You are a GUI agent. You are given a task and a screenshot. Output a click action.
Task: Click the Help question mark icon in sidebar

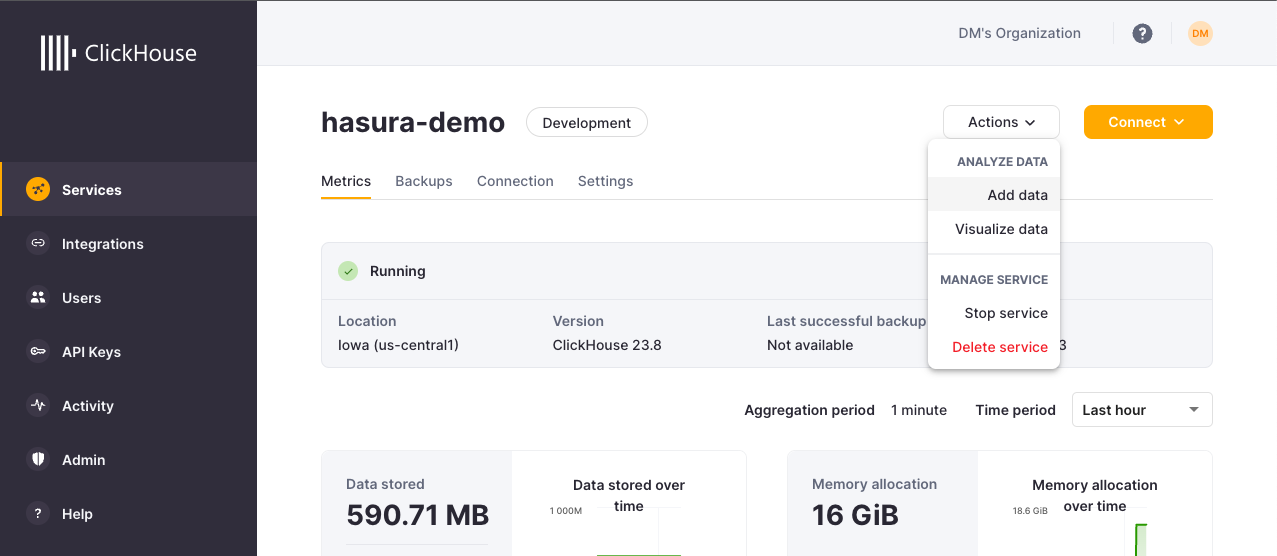click(38, 513)
